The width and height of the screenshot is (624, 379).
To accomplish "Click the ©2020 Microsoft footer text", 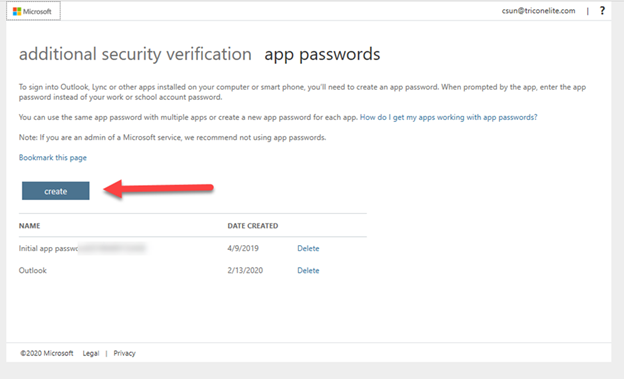I will [47, 353].
